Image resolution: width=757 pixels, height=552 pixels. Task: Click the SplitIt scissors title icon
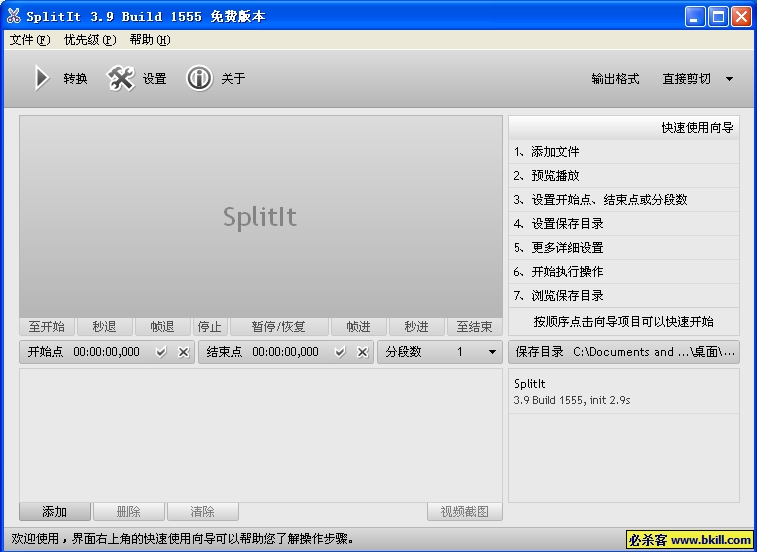(x=13, y=16)
